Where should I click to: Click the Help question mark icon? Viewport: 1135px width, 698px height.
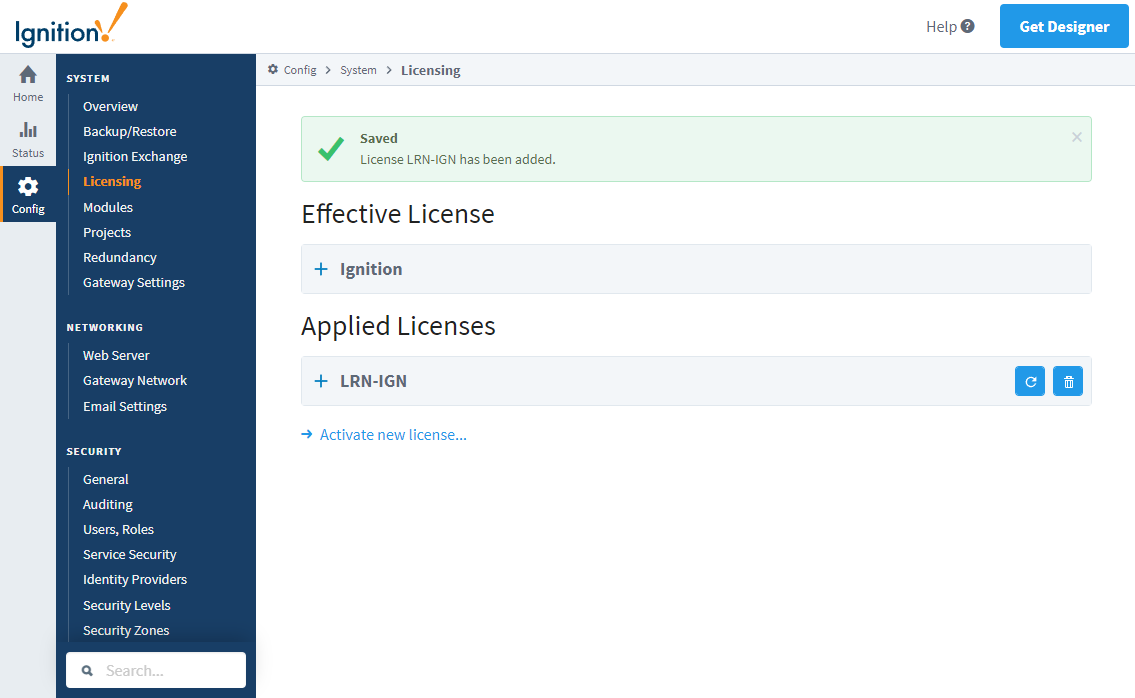tap(968, 26)
